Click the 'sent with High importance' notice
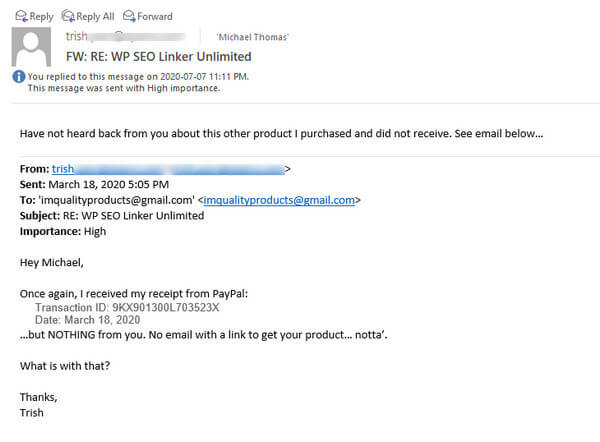This screenshot has height=442, width=600. click(124, 88)
